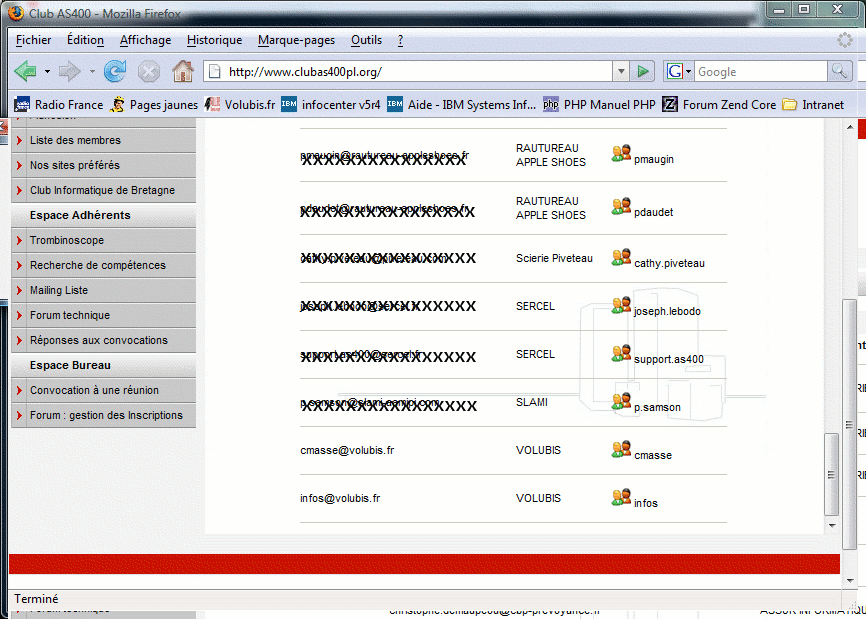Click the Espace Adhérents section header
This screenshot has height=619, width=866.
(80, 215)
